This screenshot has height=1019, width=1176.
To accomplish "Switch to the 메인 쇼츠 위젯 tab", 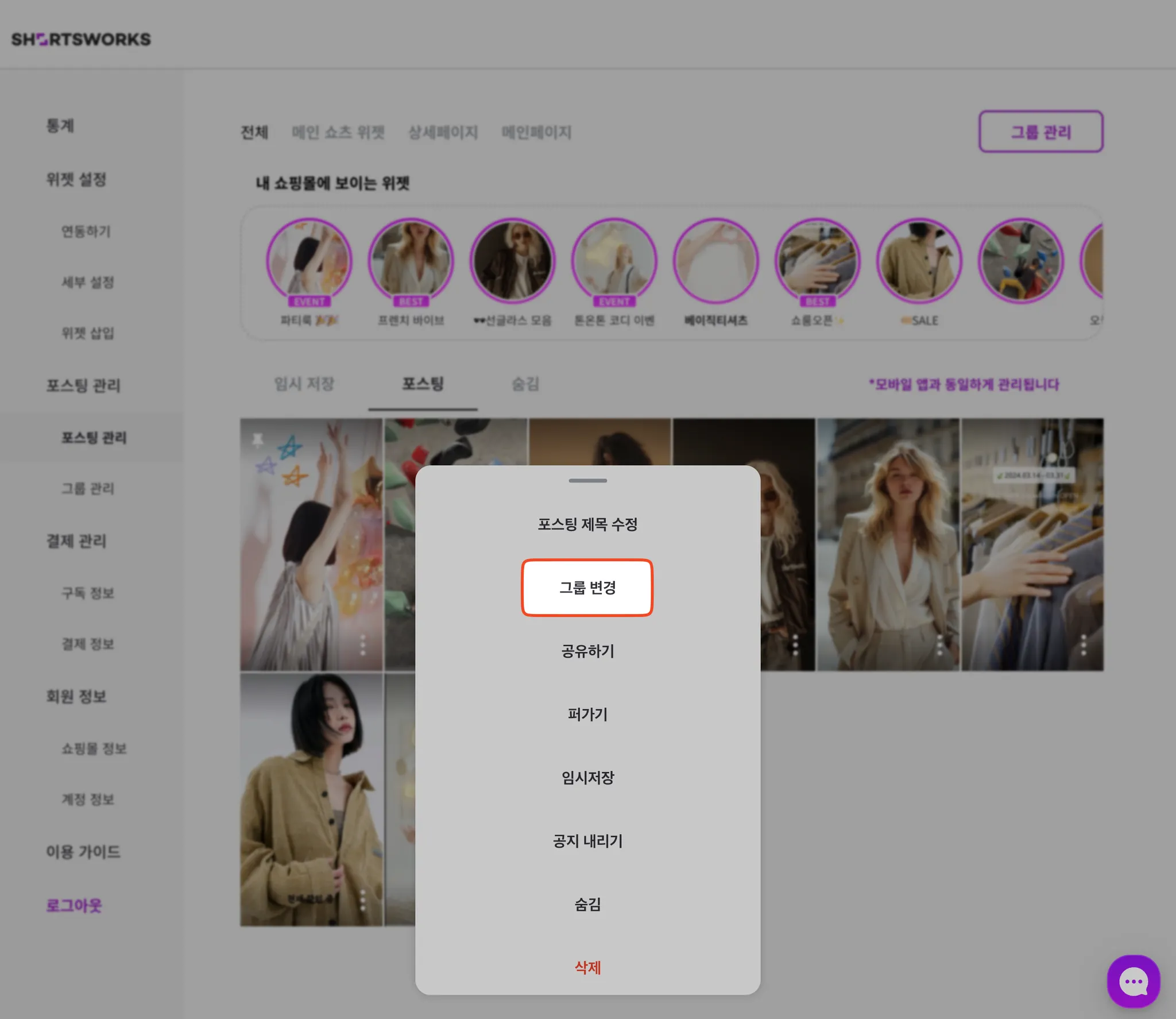I will 338,133.
